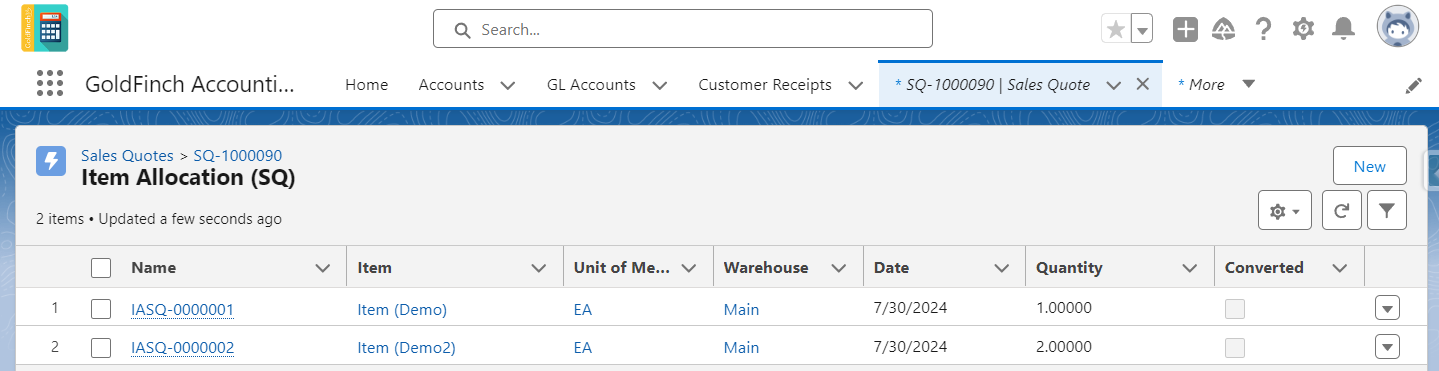Click the pencil to edit navigation bar
This screenshot has width=1439, height=371.
1413,85
